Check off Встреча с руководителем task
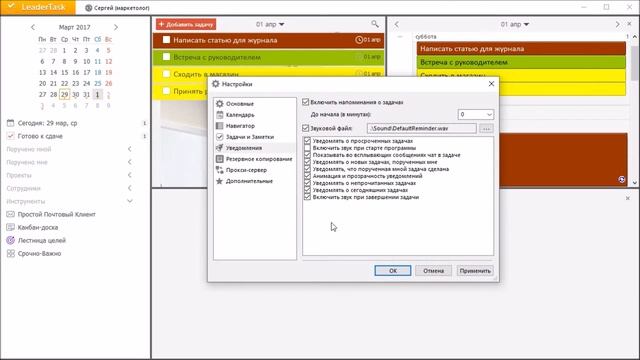 pyautogui.click(x=166, y=57)
